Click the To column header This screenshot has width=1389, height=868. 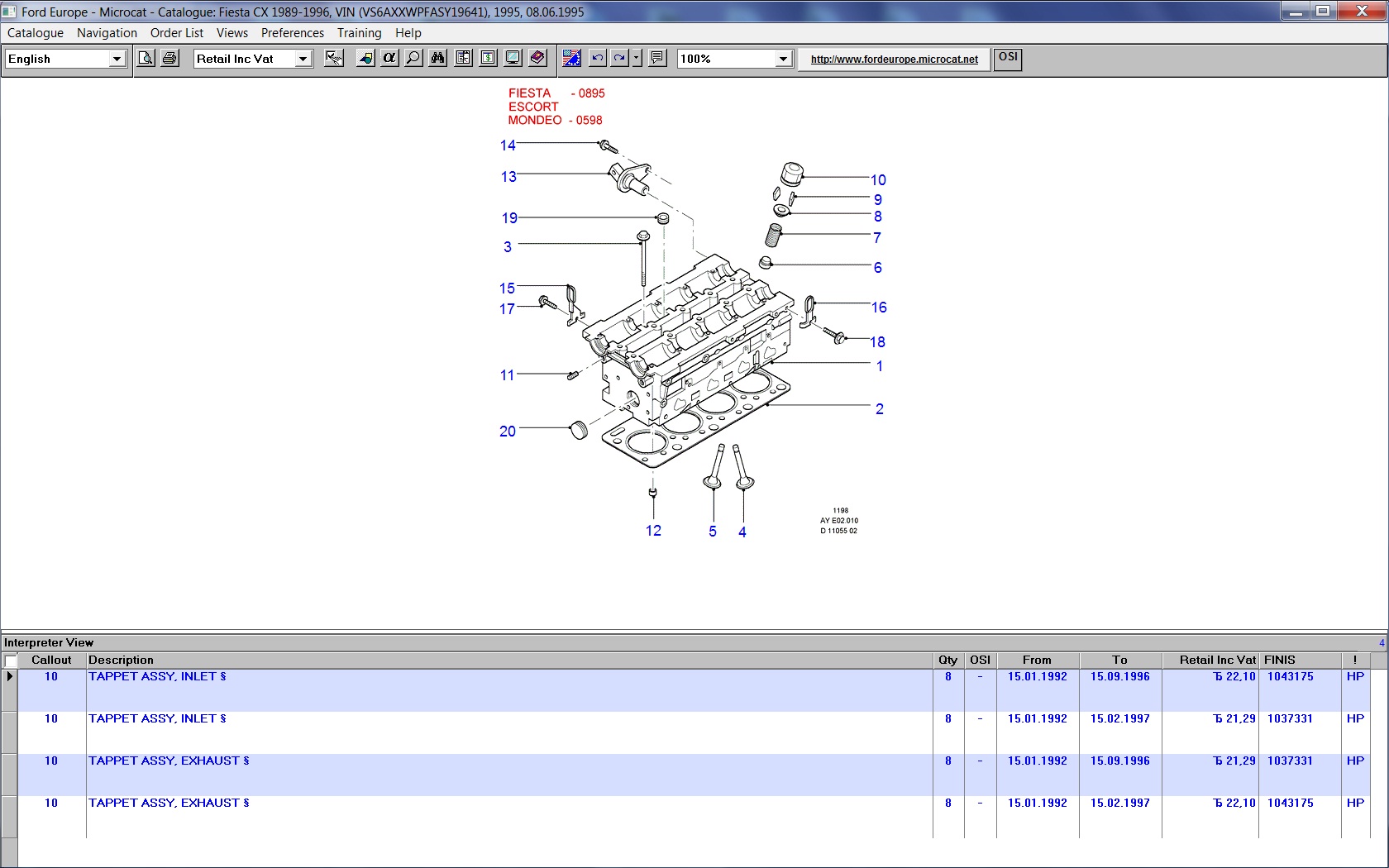pyautogui.click(x=1119, y=660)
